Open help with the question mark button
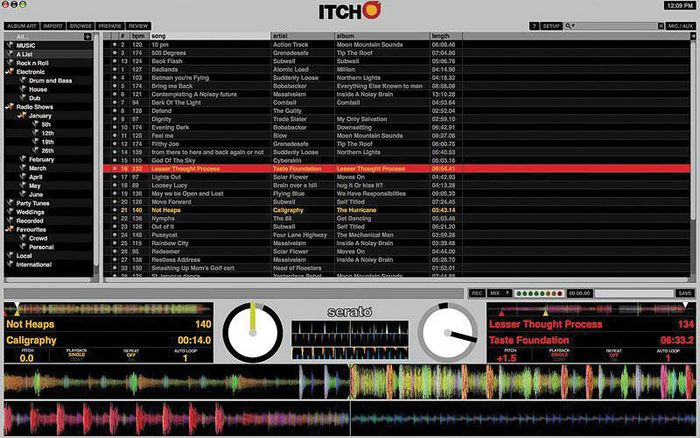The width and height of the screenshot is (700, 438). [x=534, y=25]
